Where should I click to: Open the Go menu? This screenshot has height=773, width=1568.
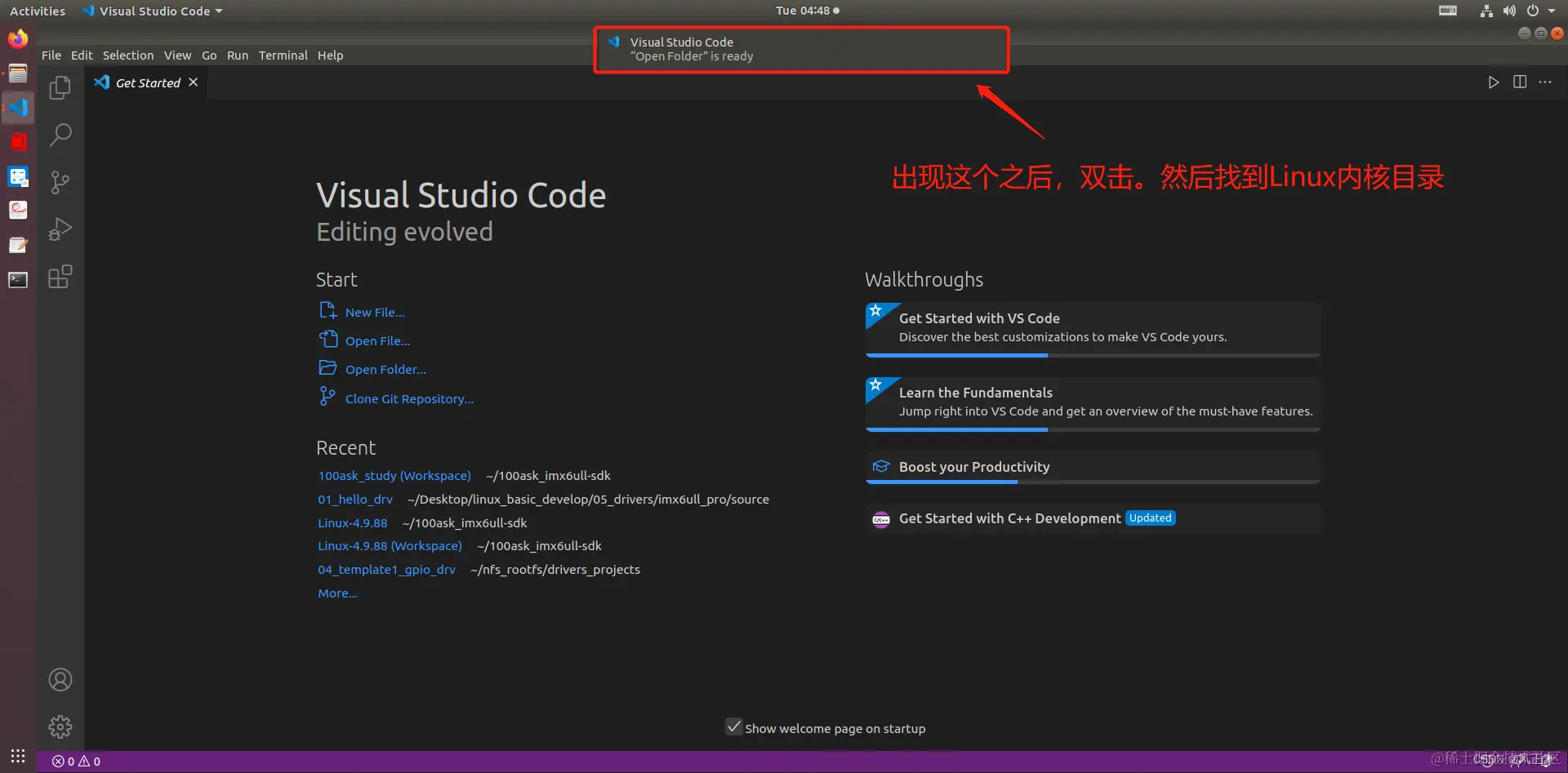209,56
